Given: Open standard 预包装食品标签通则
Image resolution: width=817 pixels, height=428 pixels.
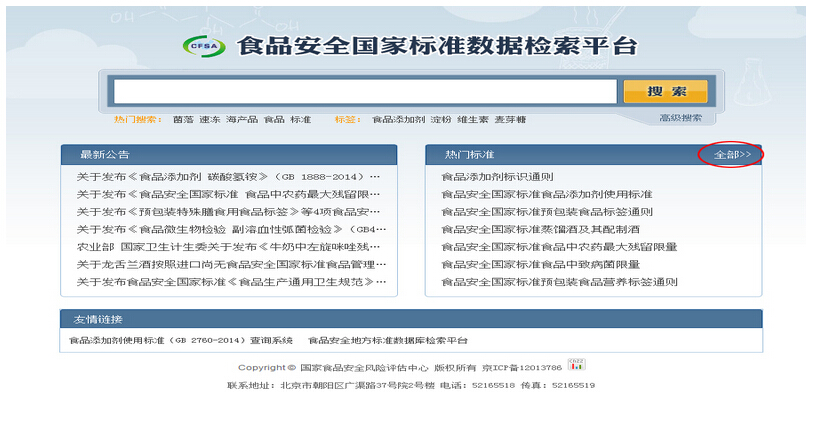Looking at the screenshot, I should [x=547, y=212].
